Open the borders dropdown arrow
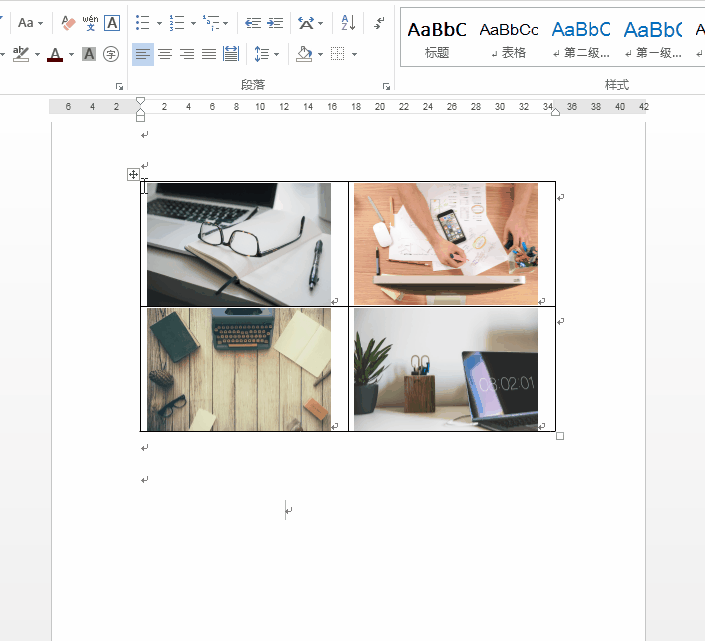 [x=354, y=55]
